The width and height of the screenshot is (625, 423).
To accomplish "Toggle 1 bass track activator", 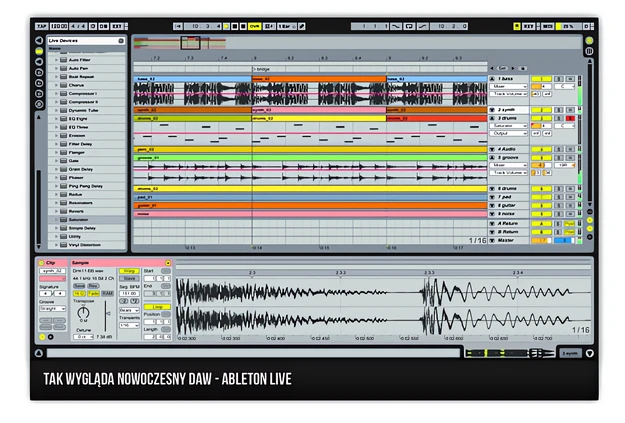I will 541,79.
